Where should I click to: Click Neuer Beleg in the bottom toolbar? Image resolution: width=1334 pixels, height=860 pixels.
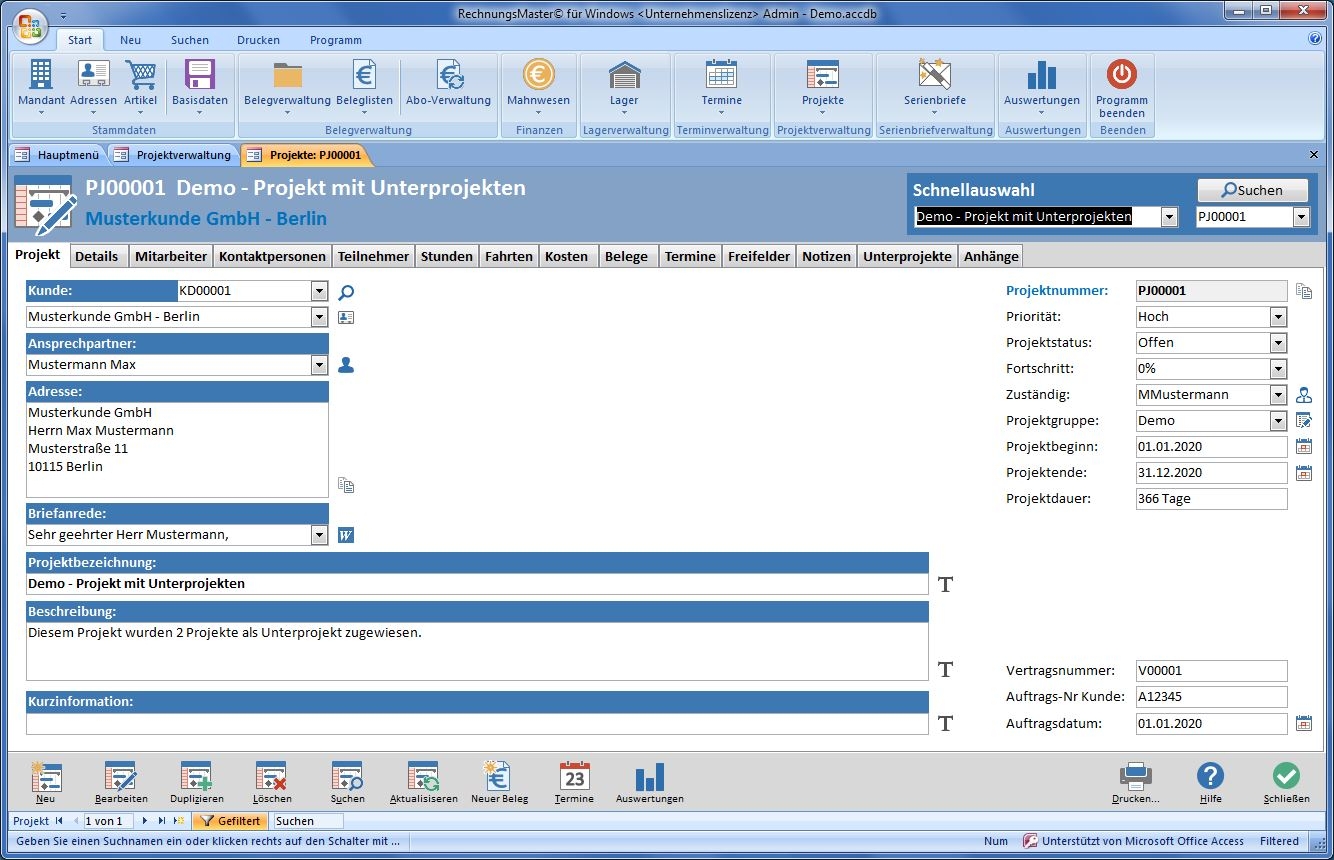(498, 782)
